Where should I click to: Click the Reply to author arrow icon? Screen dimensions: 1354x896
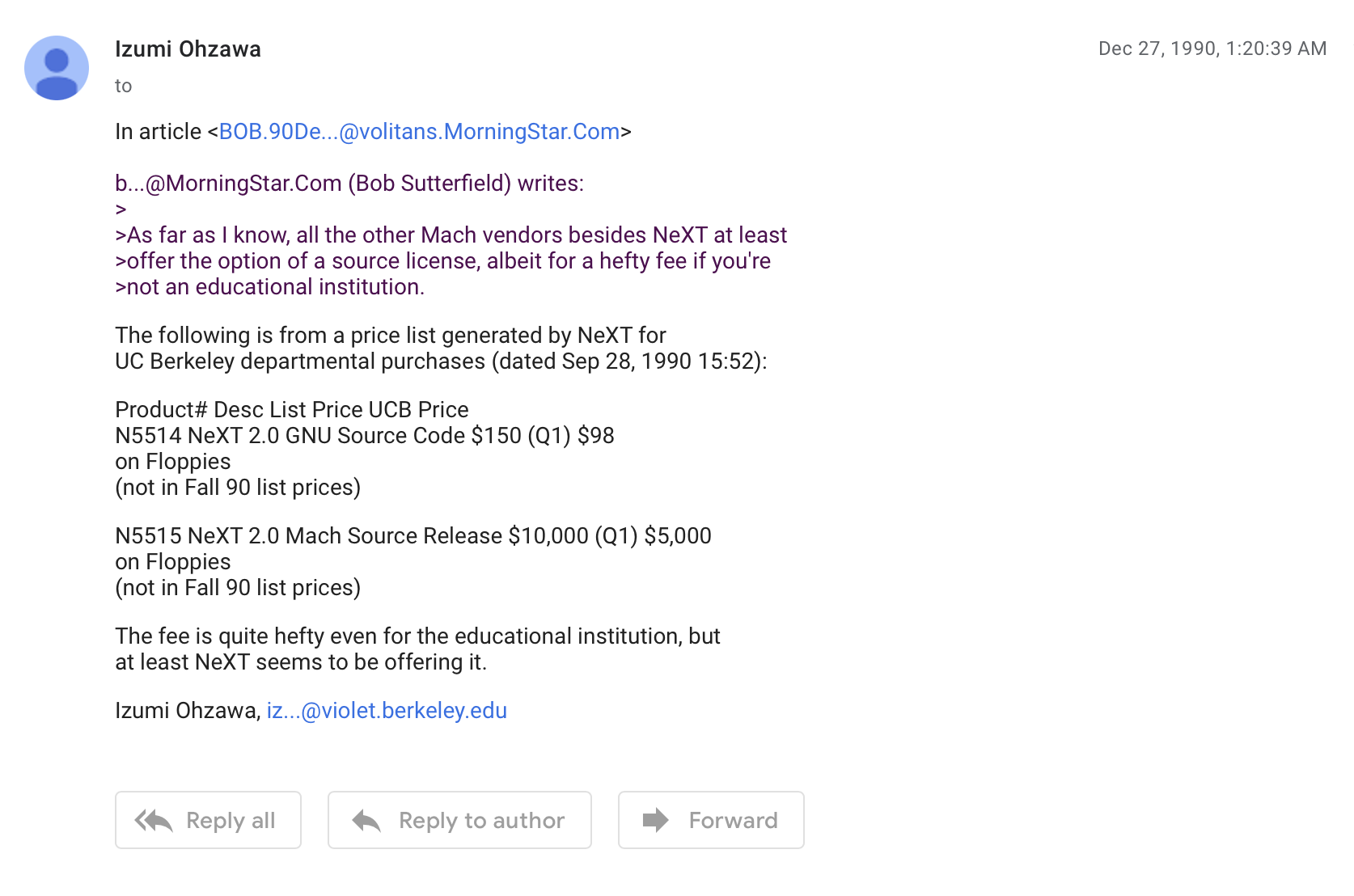pos(366,821)
